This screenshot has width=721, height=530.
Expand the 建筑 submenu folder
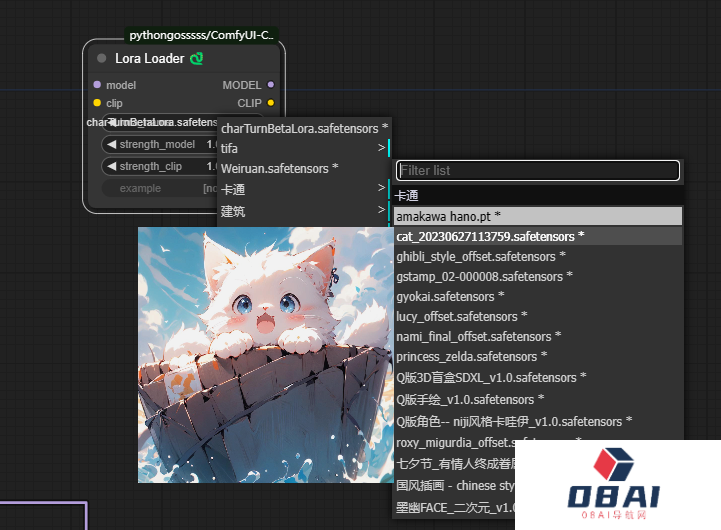pos(304,211)
